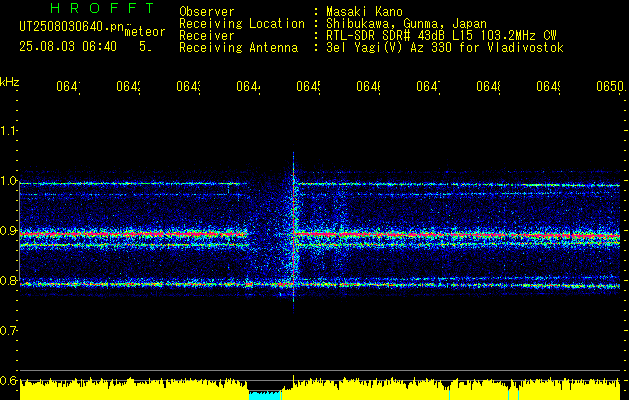Image resolution: width=629 pixels, height=400 pixels.
Task: Click the cyan segment in power graph
Action: [264, 396]
